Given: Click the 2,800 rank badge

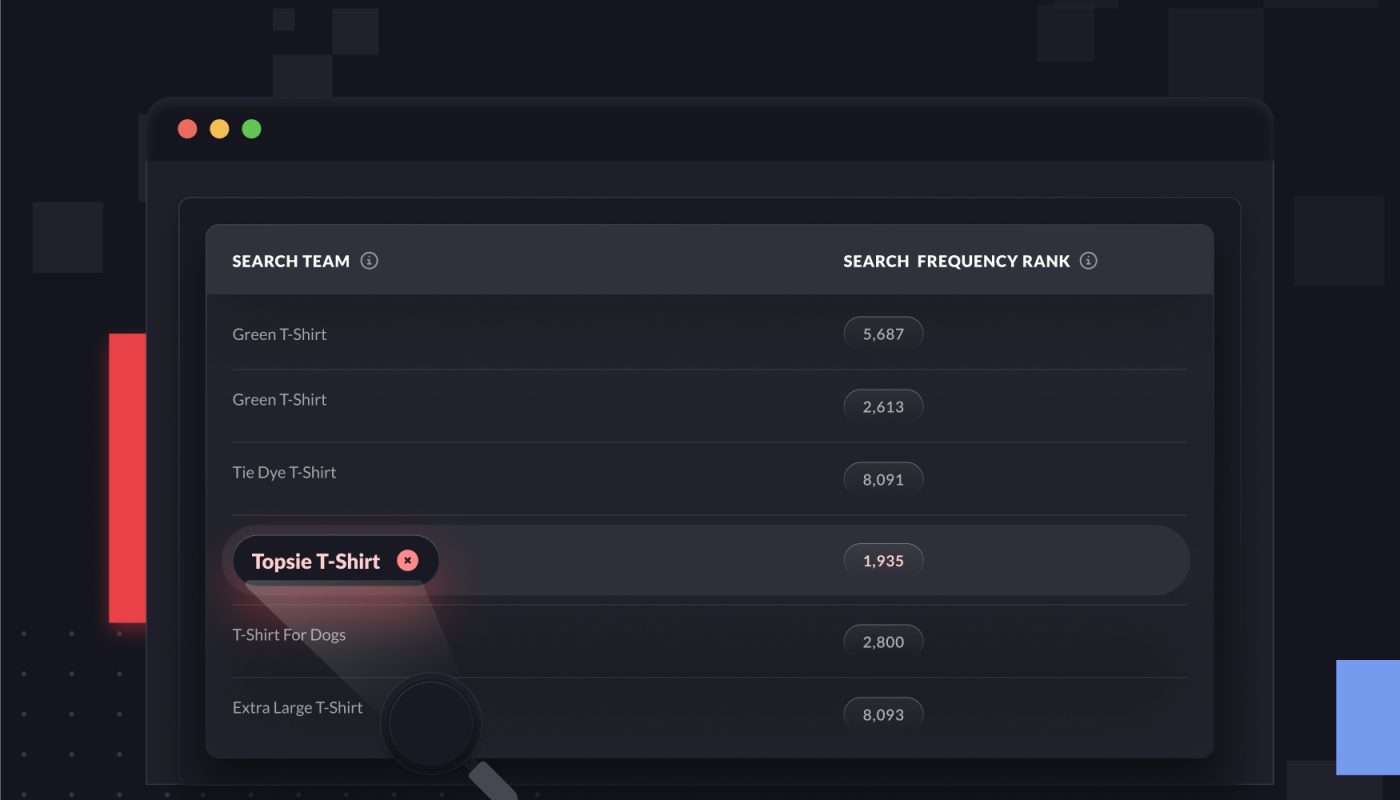Looking at the screenshot, I should click(883, 642).
